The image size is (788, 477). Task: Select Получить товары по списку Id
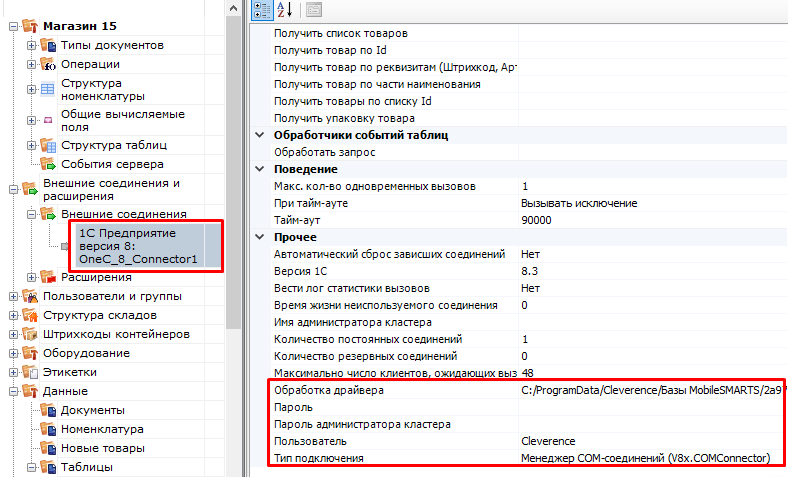[x=353, y=101]
